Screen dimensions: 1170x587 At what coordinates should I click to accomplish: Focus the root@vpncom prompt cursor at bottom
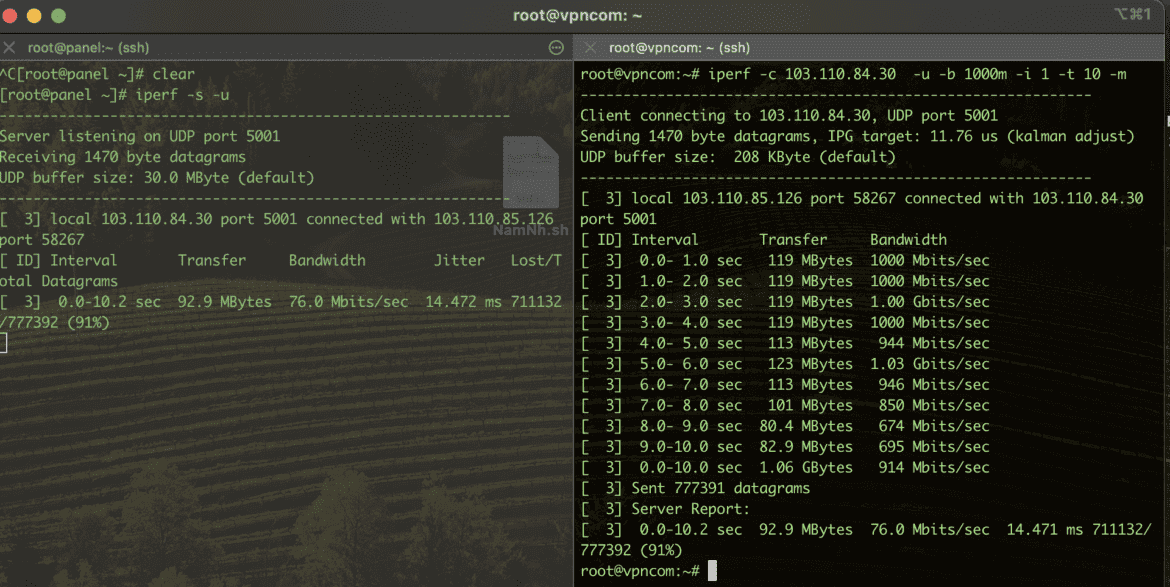coord(712,570)
